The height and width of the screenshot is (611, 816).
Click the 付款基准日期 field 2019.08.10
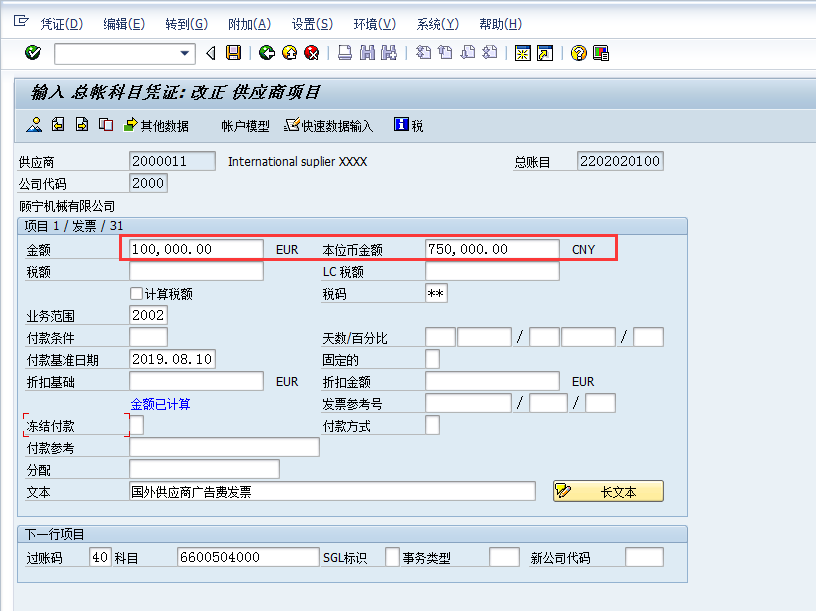coord(172,359)
